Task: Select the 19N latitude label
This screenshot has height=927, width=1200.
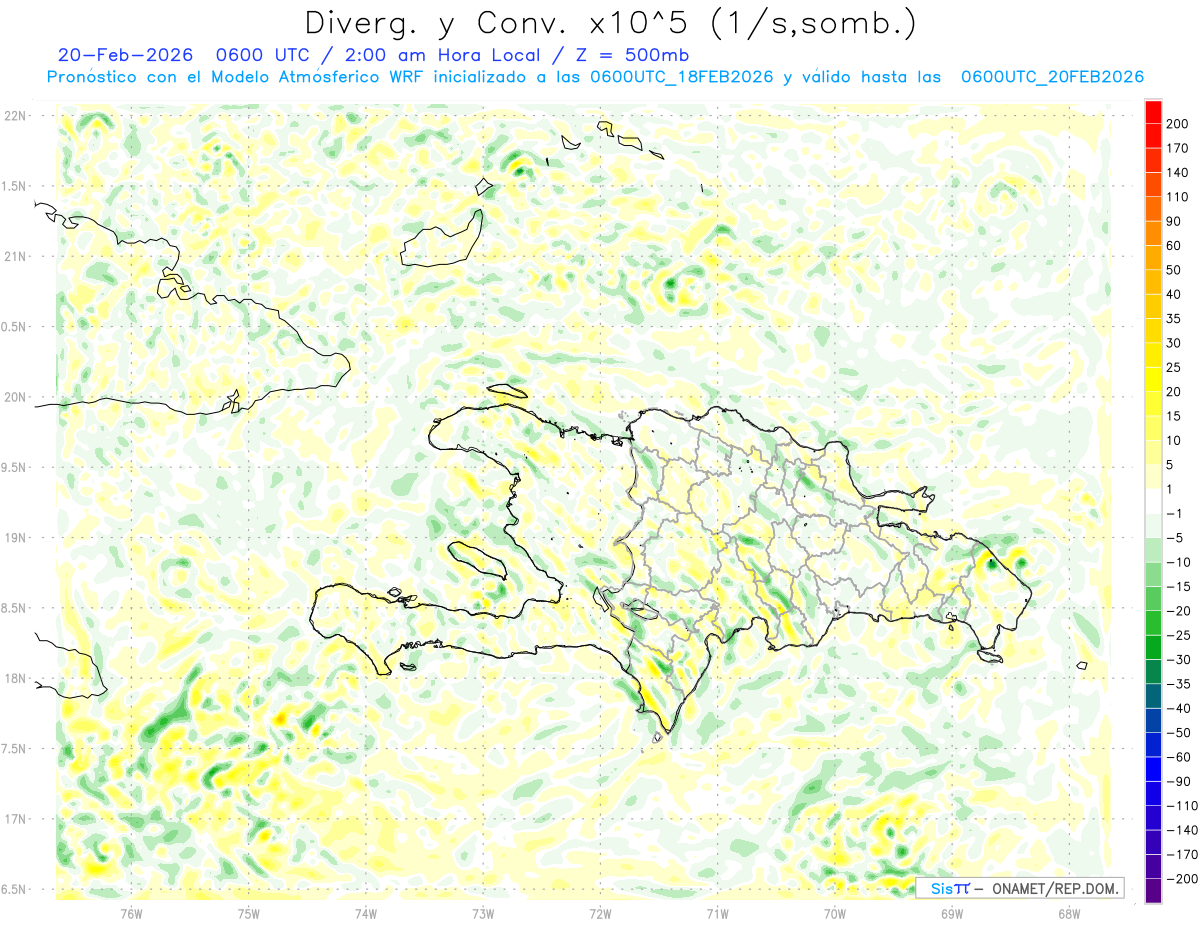Action: click(x=15, y=538)
